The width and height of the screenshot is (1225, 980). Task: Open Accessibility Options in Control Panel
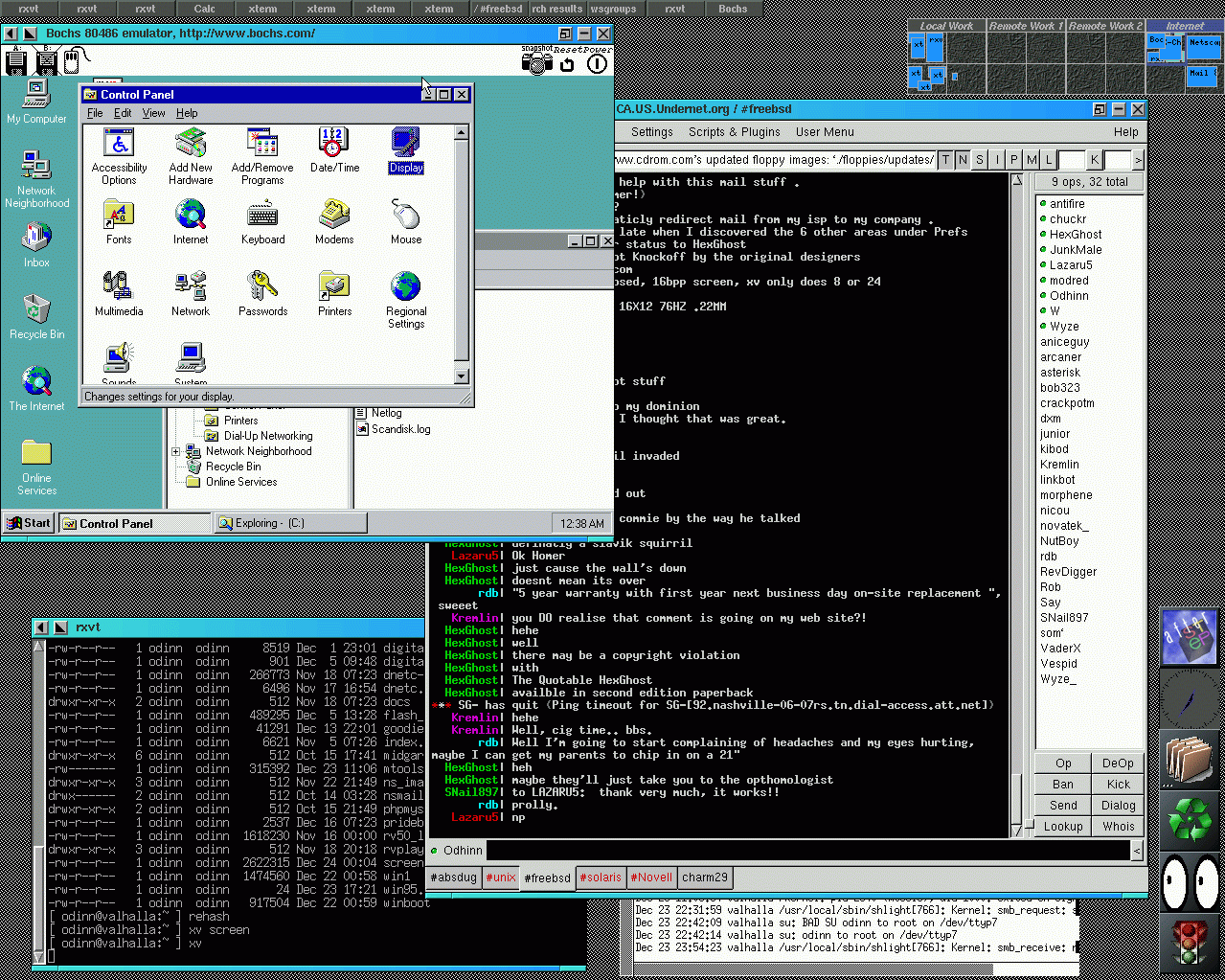coord(119,156)
